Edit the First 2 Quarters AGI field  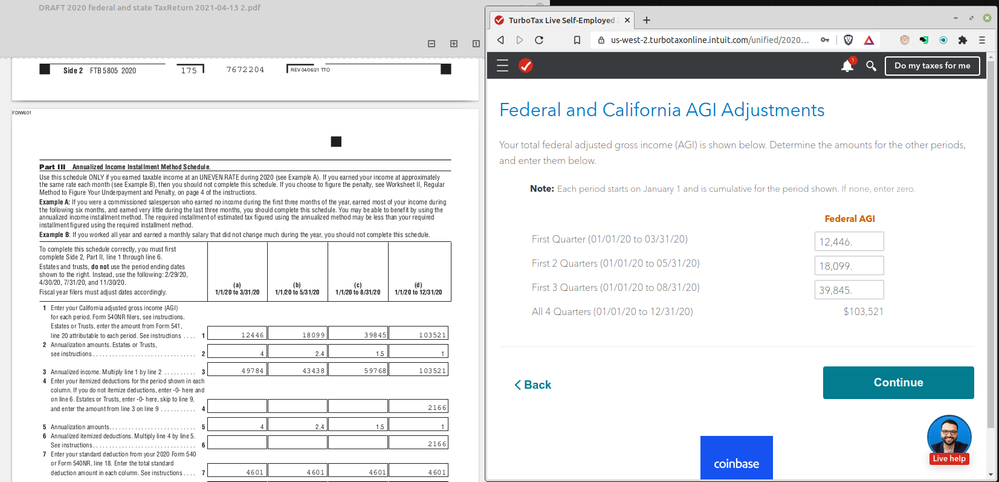tap(849, 266)
